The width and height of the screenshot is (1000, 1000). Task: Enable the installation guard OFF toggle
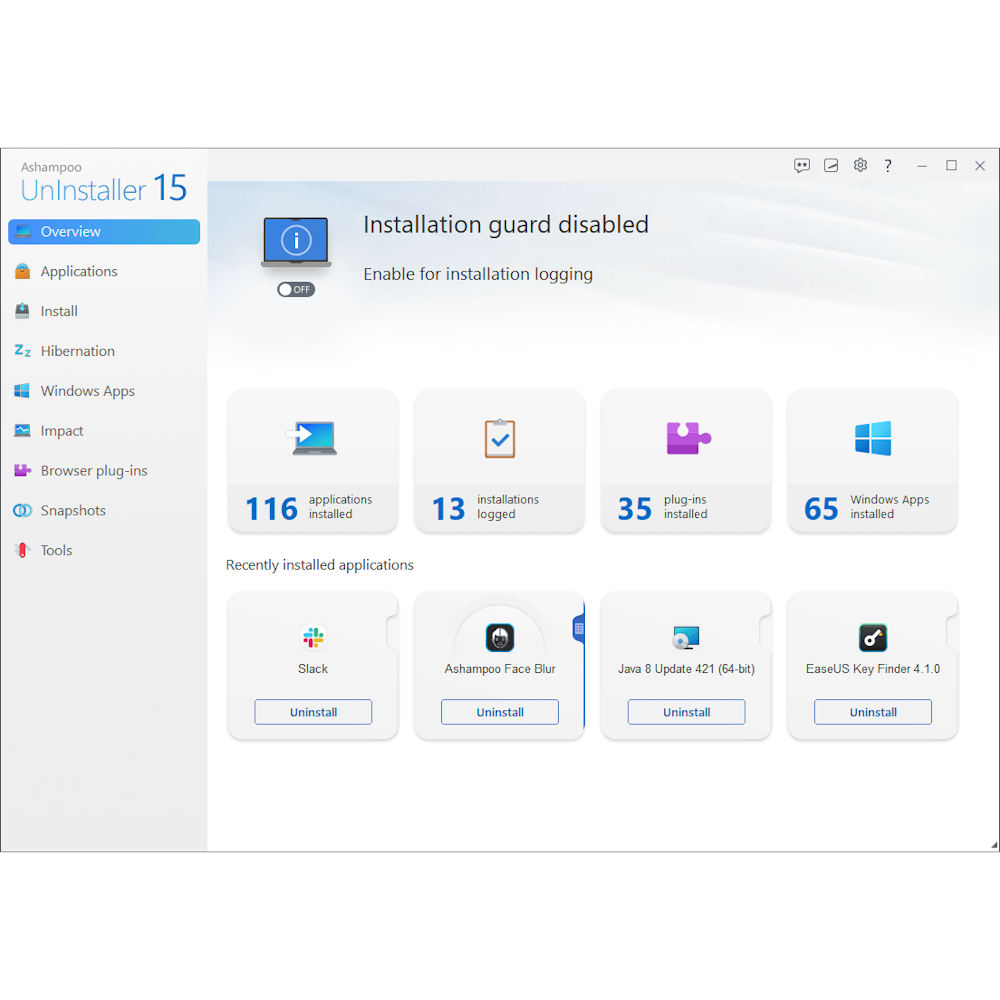point(295,289)
